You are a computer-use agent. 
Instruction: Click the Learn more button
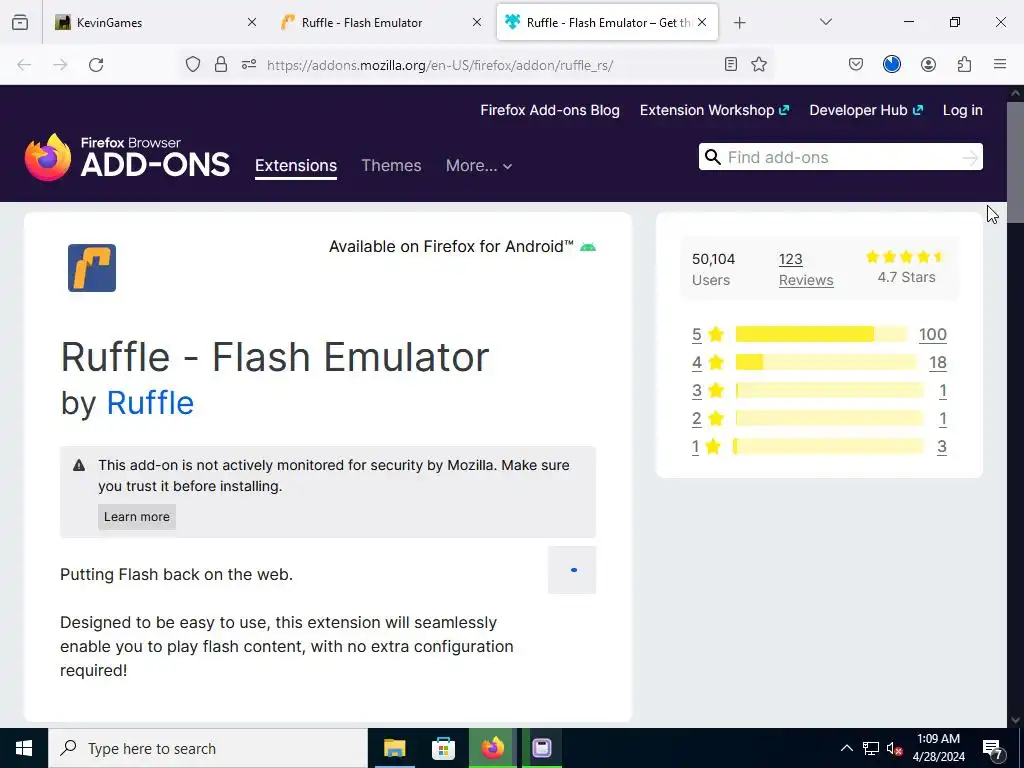(136, 517)
